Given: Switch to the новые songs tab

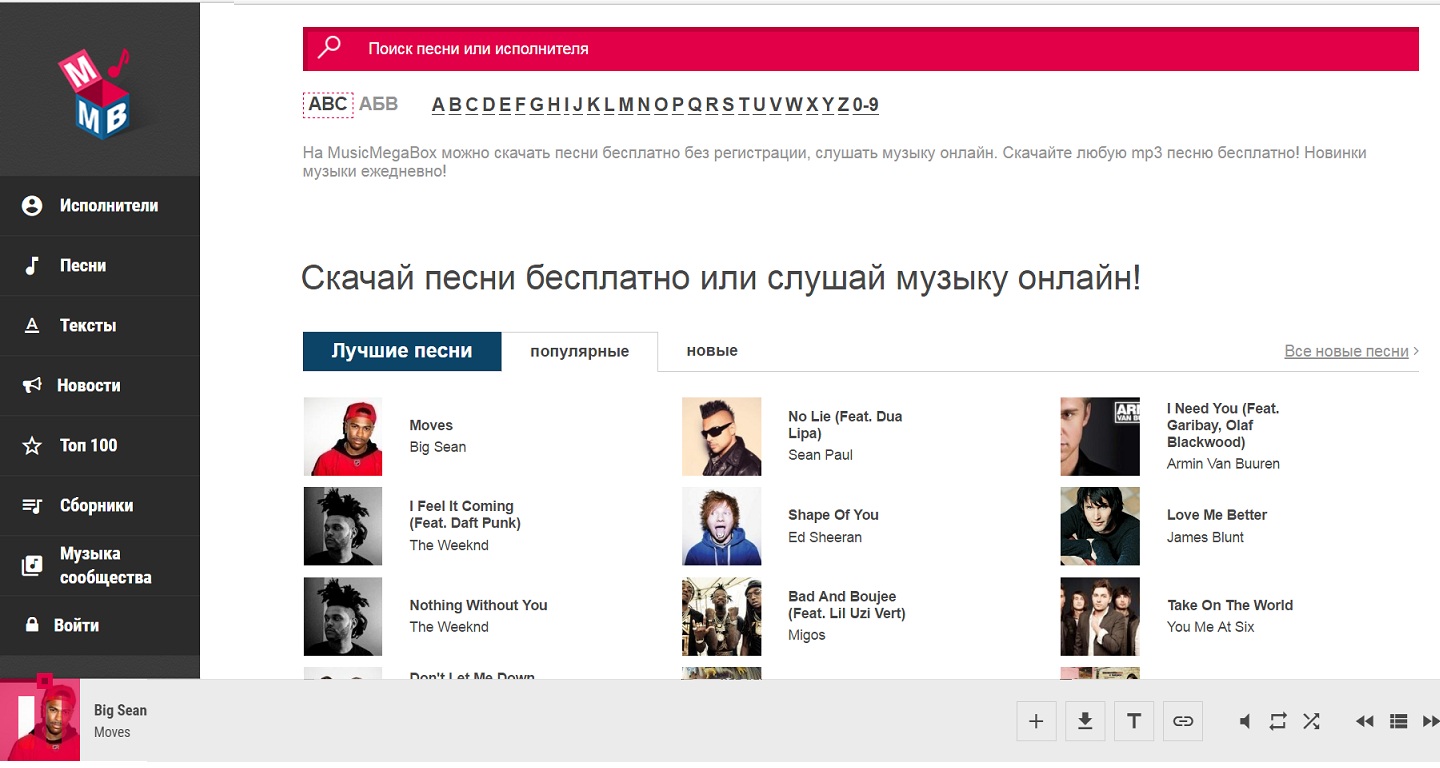Looking at the screenshot, I should pos(712,351).
